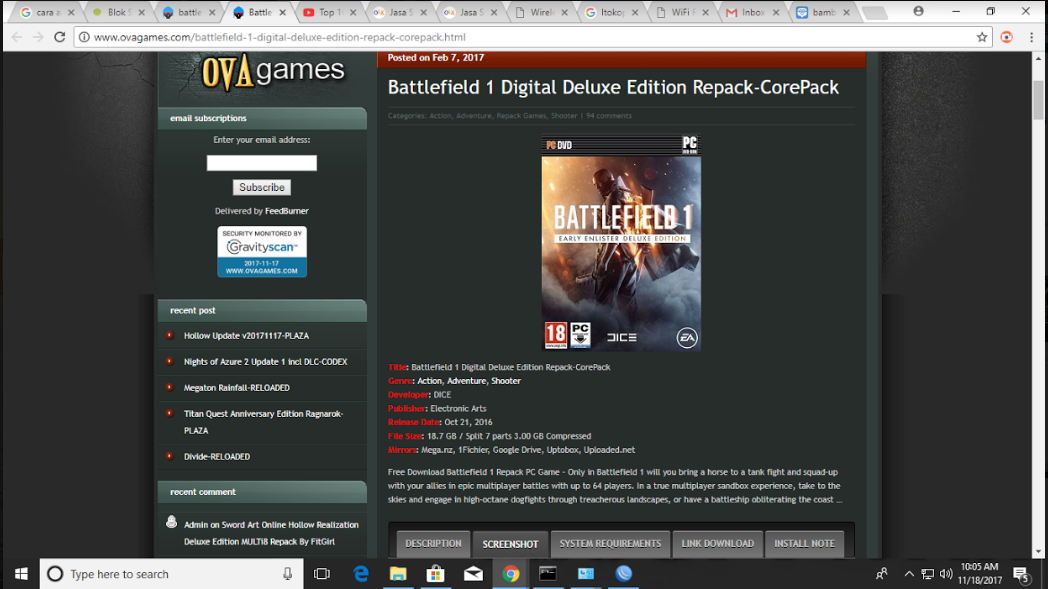The width and height of the screenshot is (1048, 589).
Task: Open 'Divide-RELOADED' post
Action: 217,457
